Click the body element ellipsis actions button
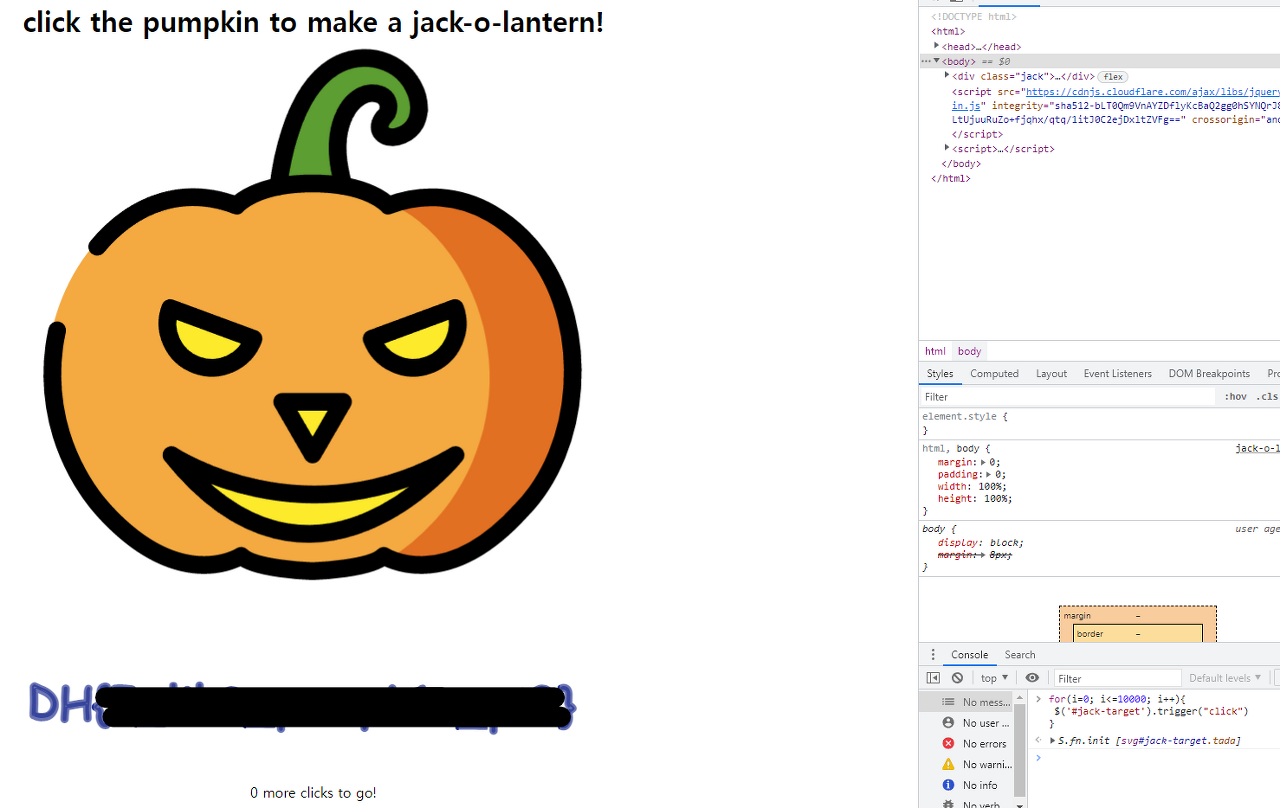This screenshot has width=1280, height=808. (x=926, y=61)
